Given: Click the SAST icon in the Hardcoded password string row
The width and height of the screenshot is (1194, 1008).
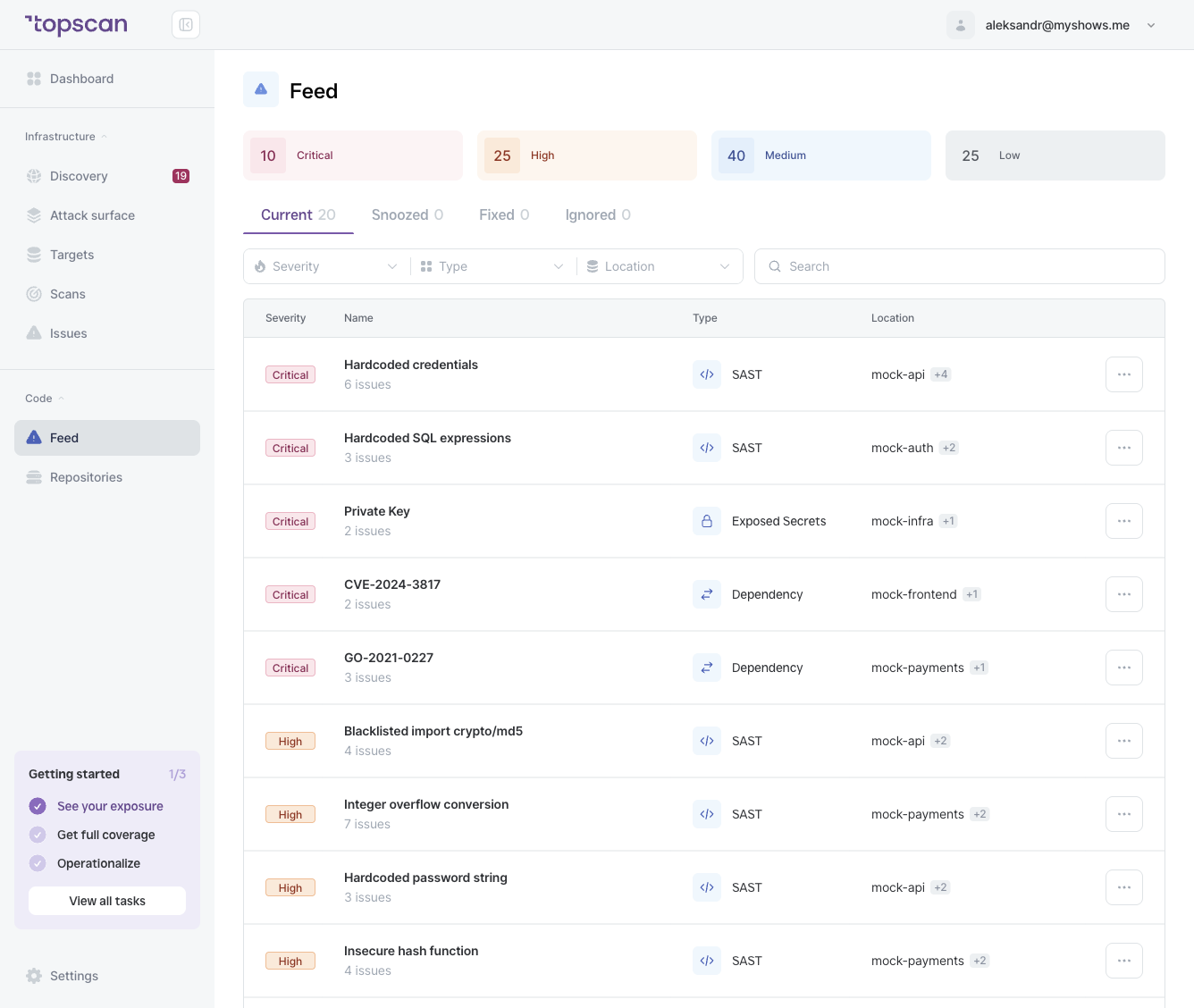Looking at the screenshot, I should point(707,887).
